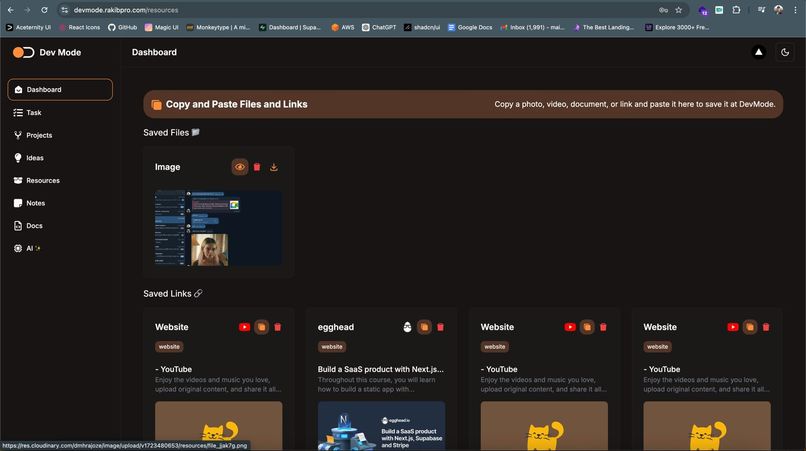
Task: Click the Dev Mode toggle logo
Action: point(23,52)
